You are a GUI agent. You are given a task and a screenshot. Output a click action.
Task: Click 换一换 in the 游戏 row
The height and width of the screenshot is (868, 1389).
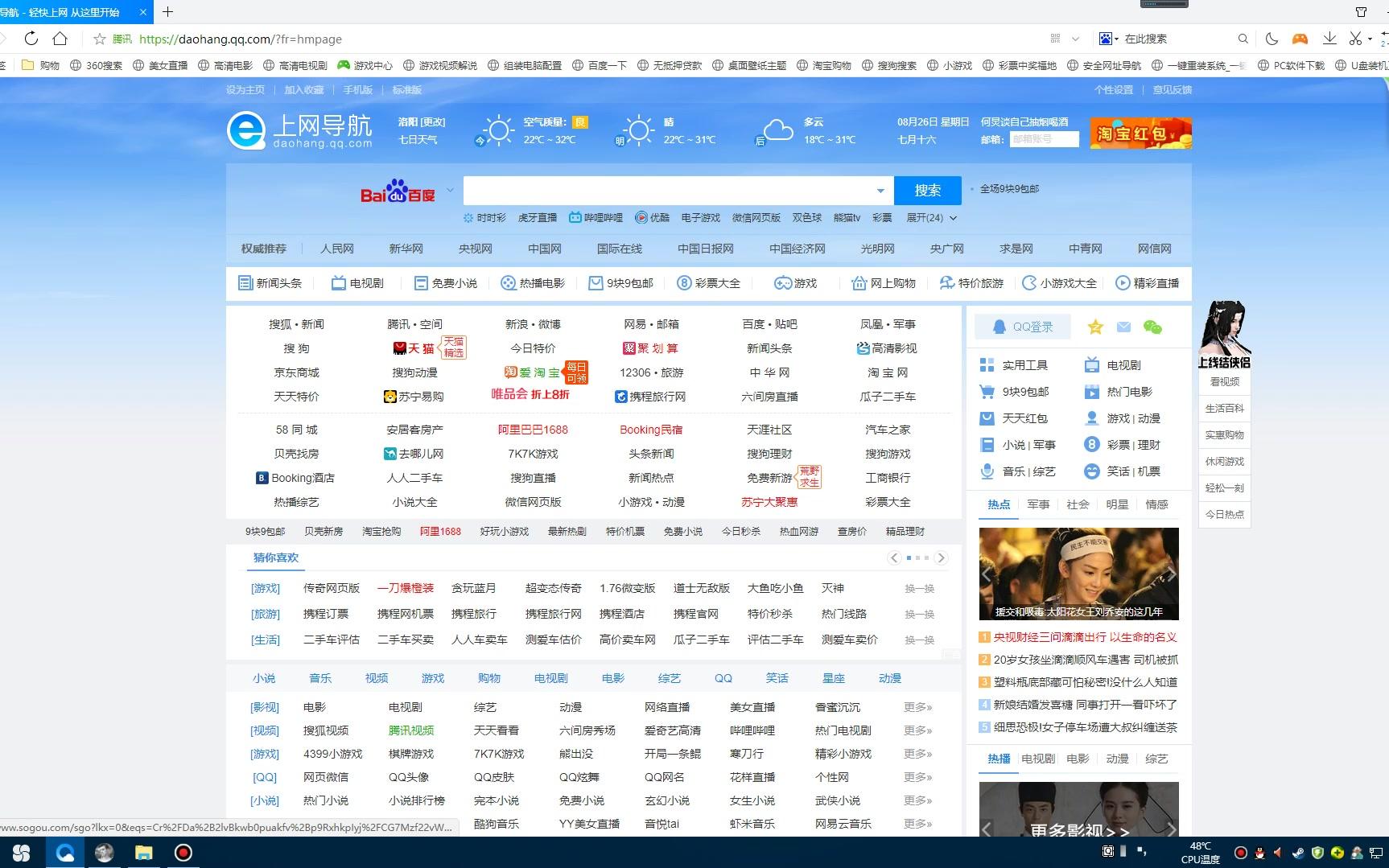click(x=919, y=589)
